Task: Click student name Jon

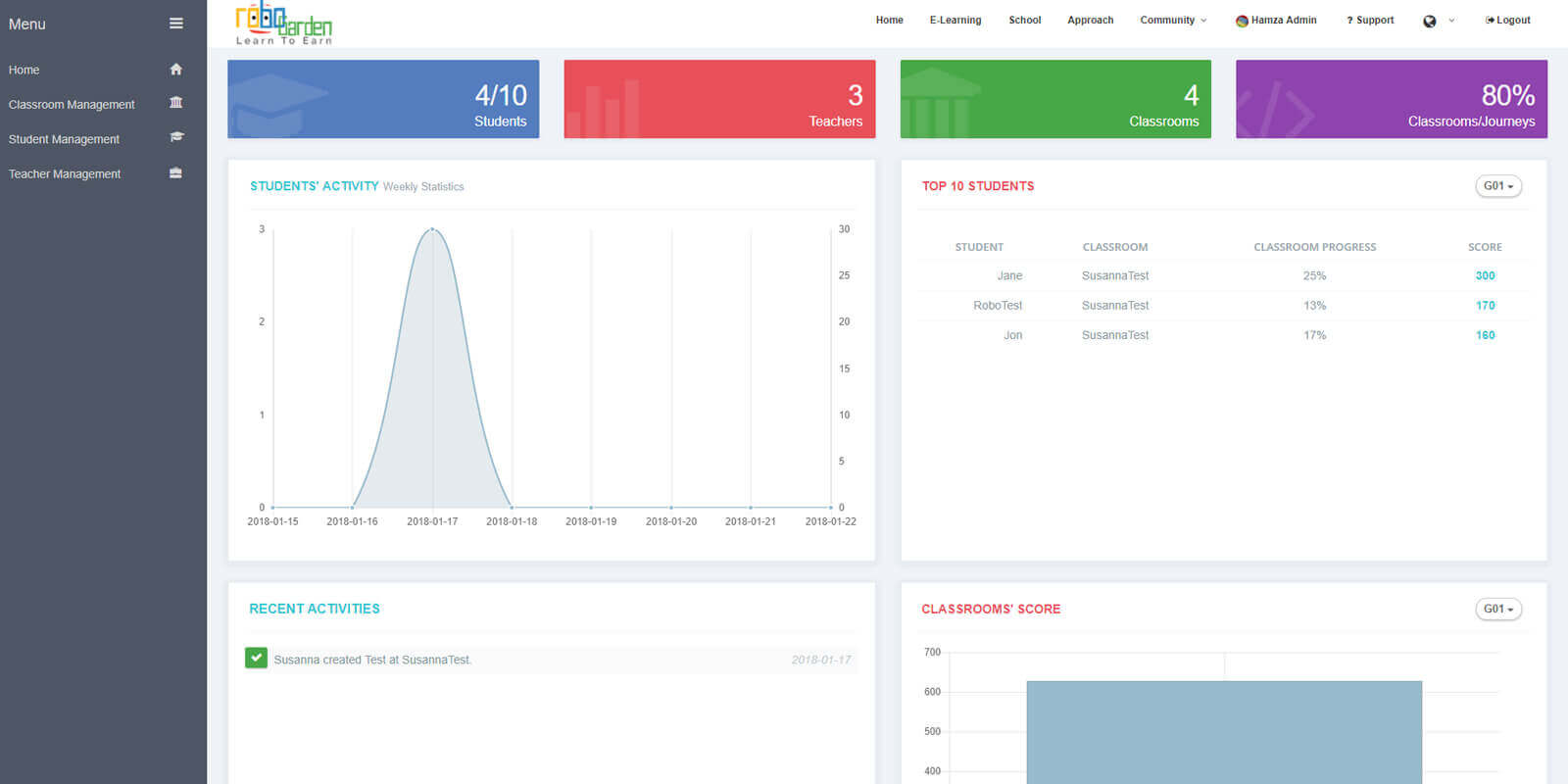Action: coord(1012,335)
